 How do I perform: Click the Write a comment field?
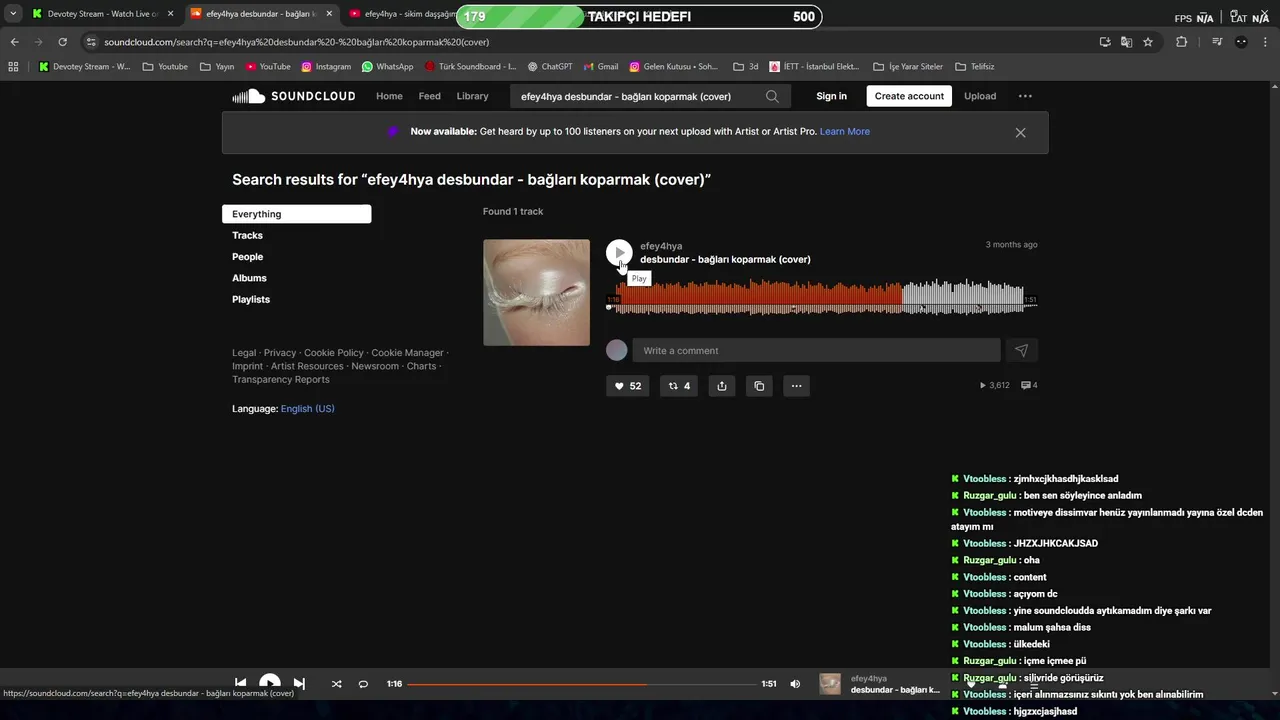[x=816, y=350]
